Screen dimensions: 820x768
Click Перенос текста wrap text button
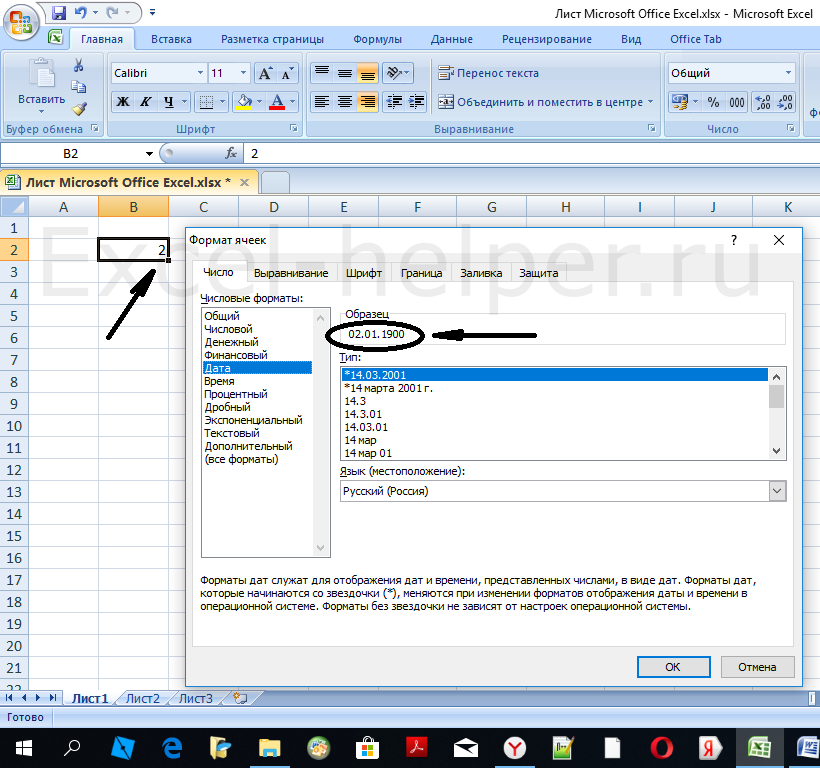tap(488, 73)
